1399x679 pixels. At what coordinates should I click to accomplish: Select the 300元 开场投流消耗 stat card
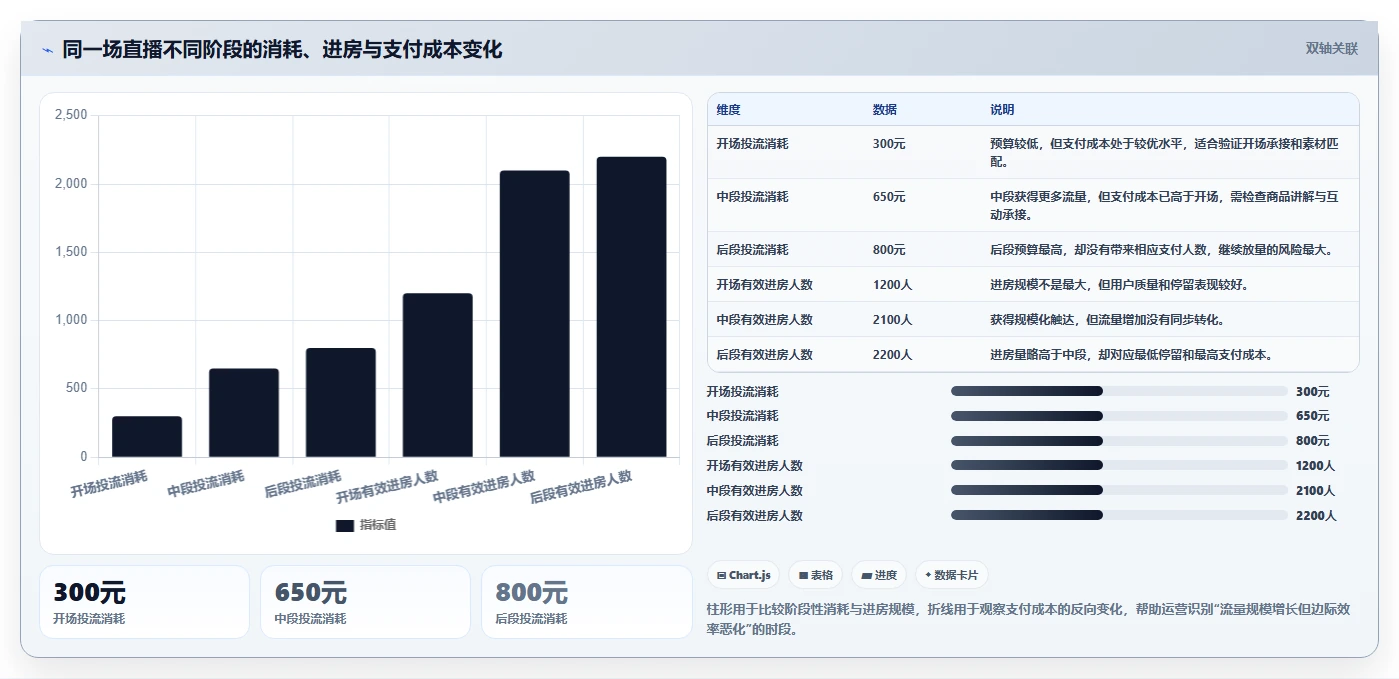click(144, 602)
